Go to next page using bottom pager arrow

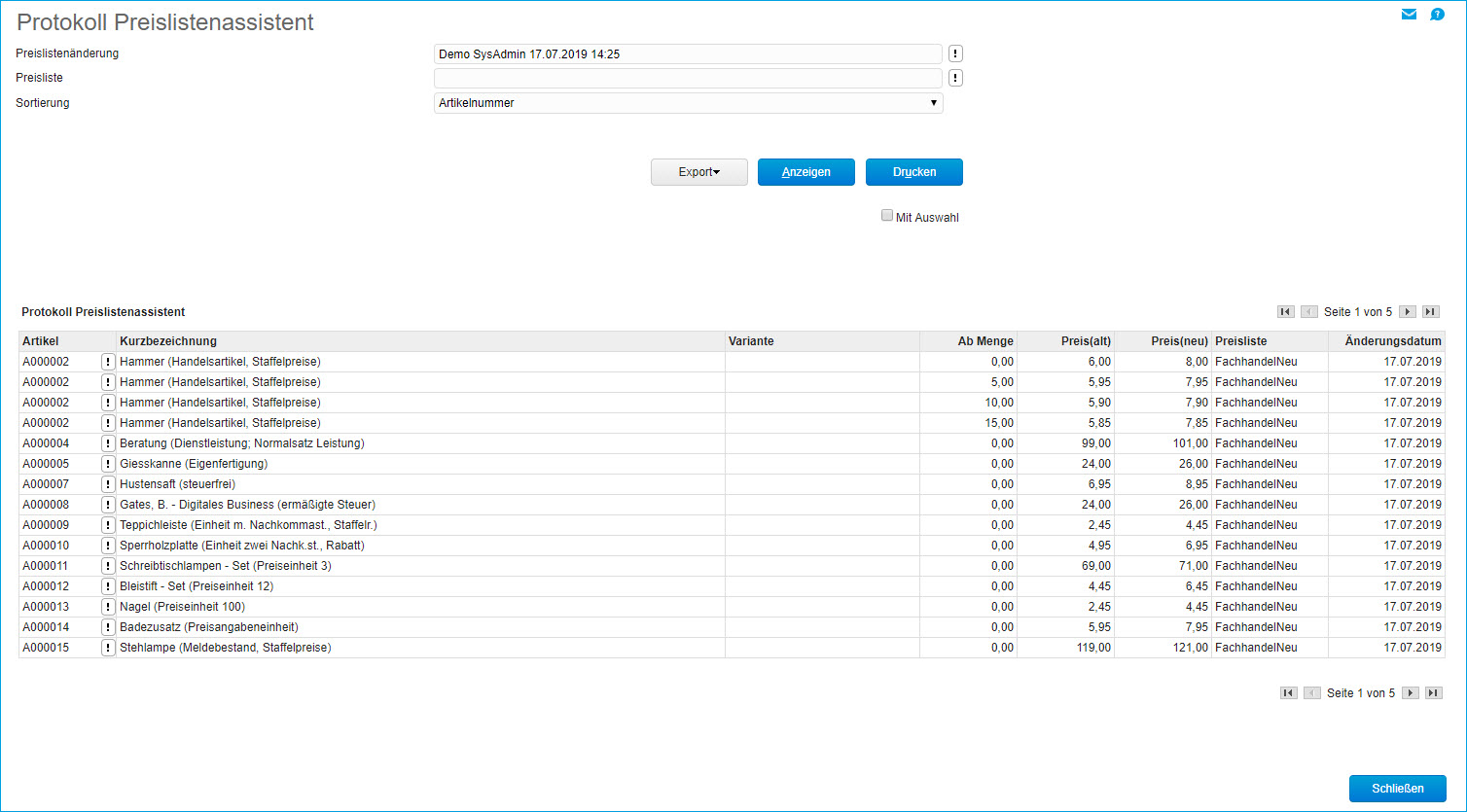tap(1410, 693)
